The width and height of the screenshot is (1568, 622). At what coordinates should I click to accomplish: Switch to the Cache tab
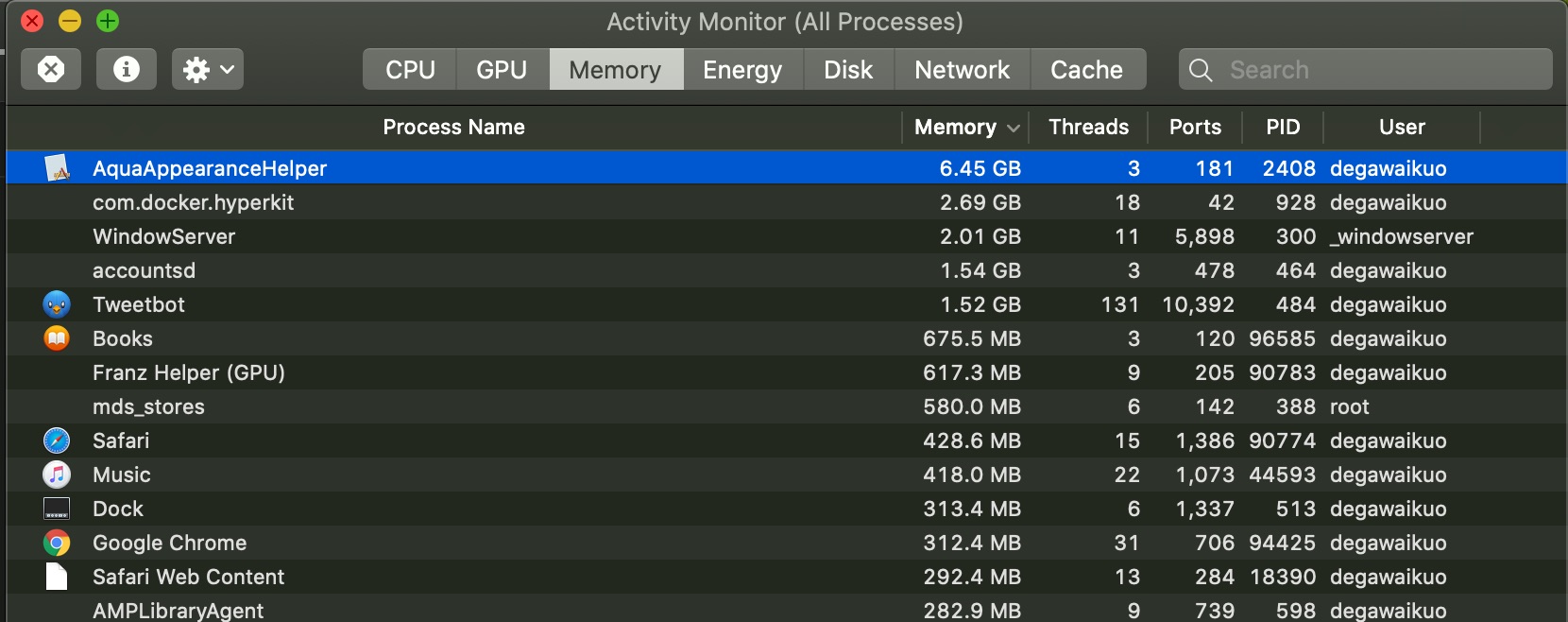(1087, 70)
